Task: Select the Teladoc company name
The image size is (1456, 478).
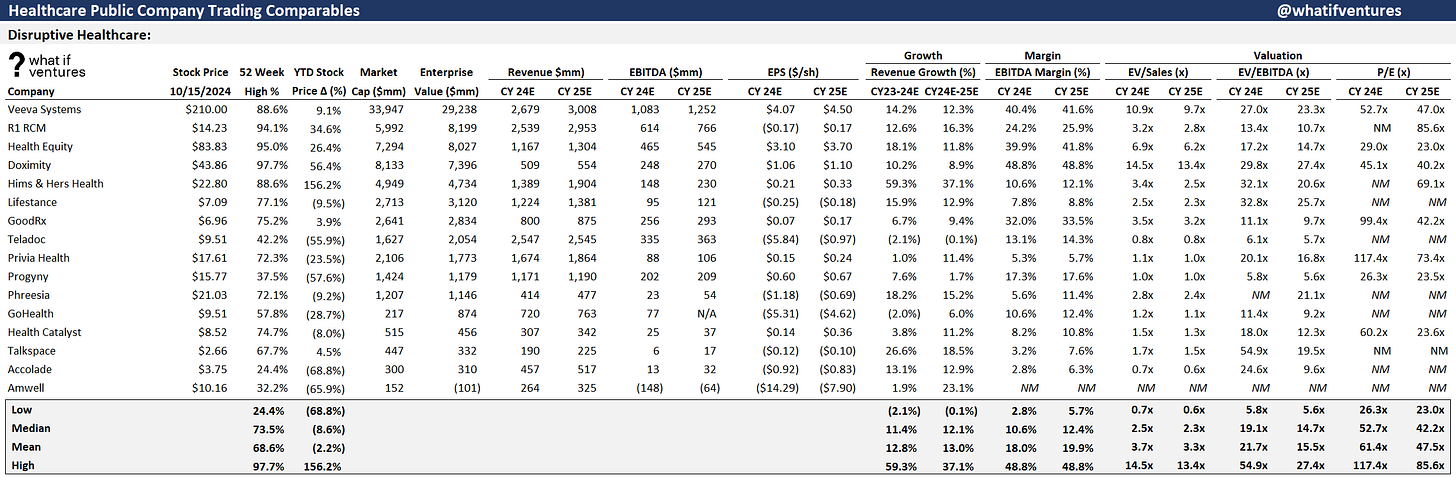Action: pos(29,240)
